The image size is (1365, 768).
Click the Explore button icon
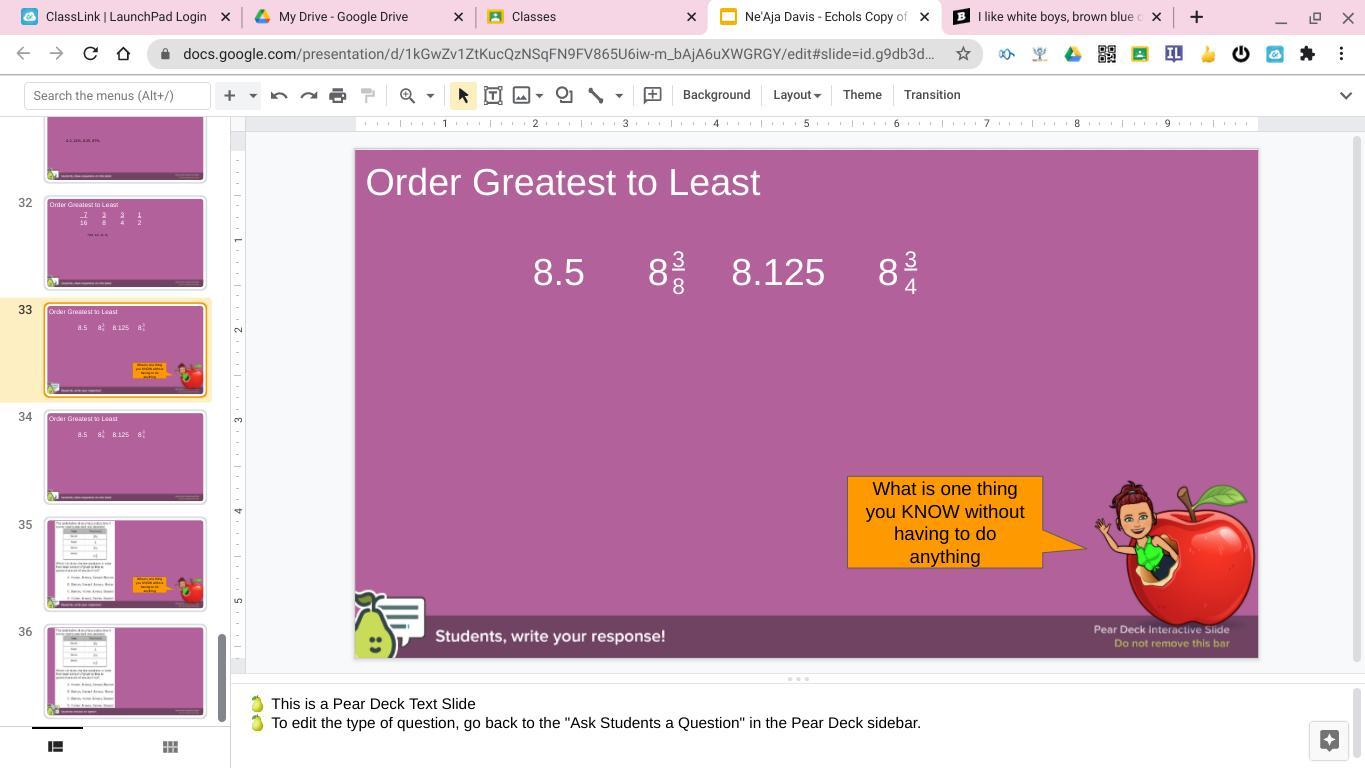[x=1329, y=740]
